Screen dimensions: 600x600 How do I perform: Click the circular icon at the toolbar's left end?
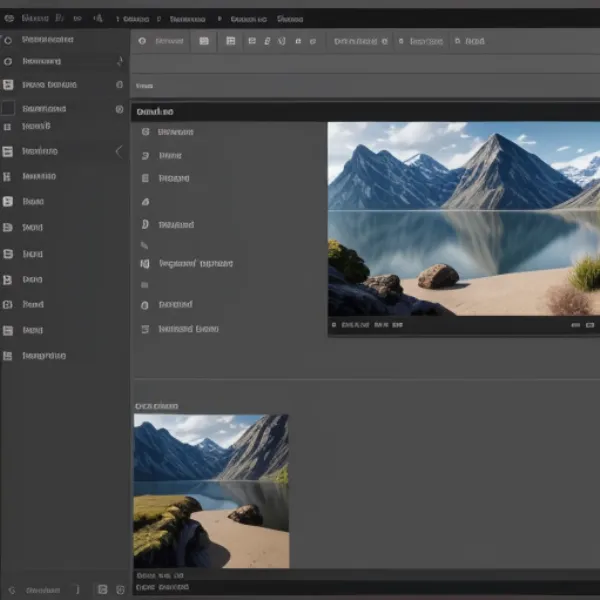point(142,41)
